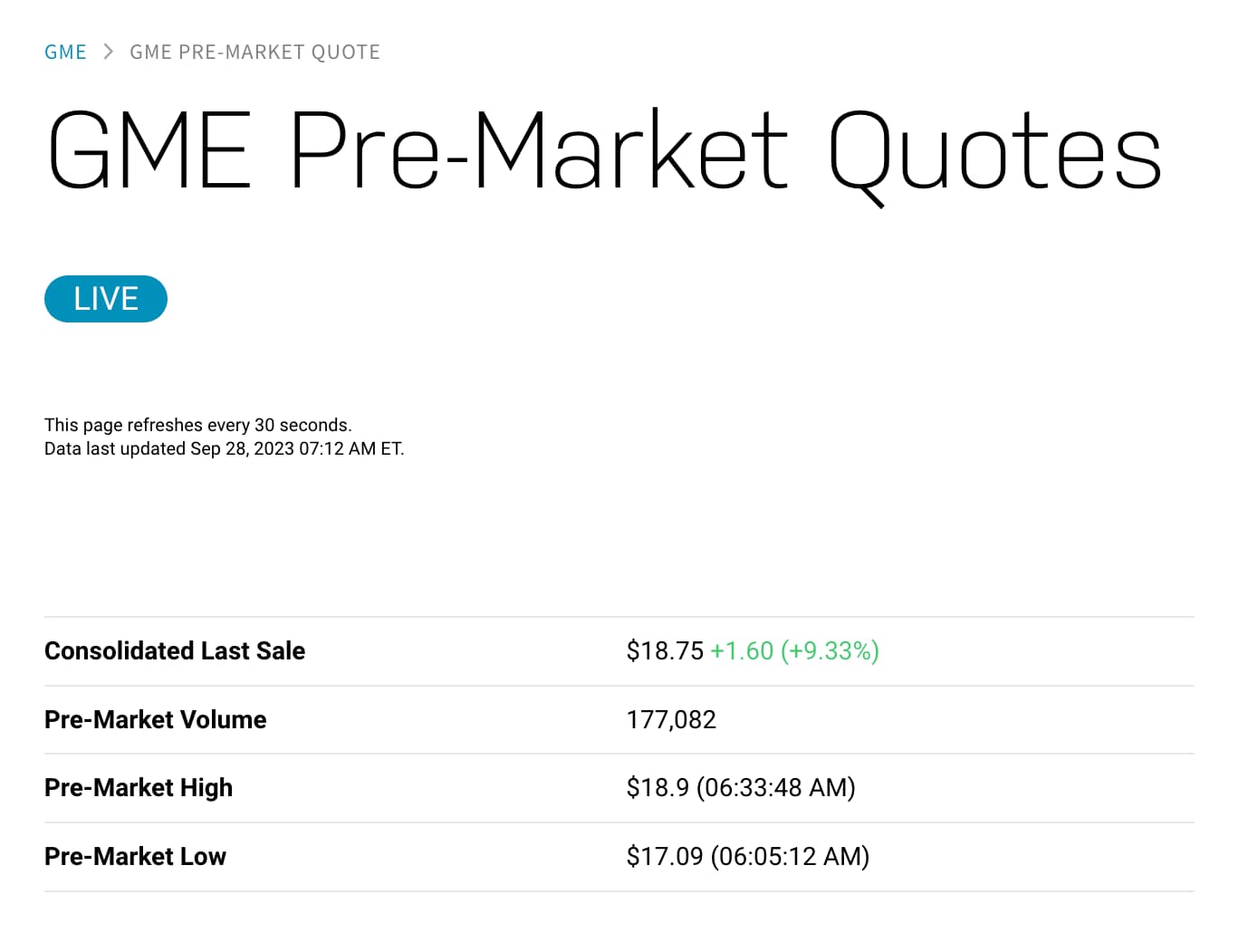The image size is (1258, 952).
Task: Click the GME Pre-Market Quotes heading
Action: click(x=604, y=152)
